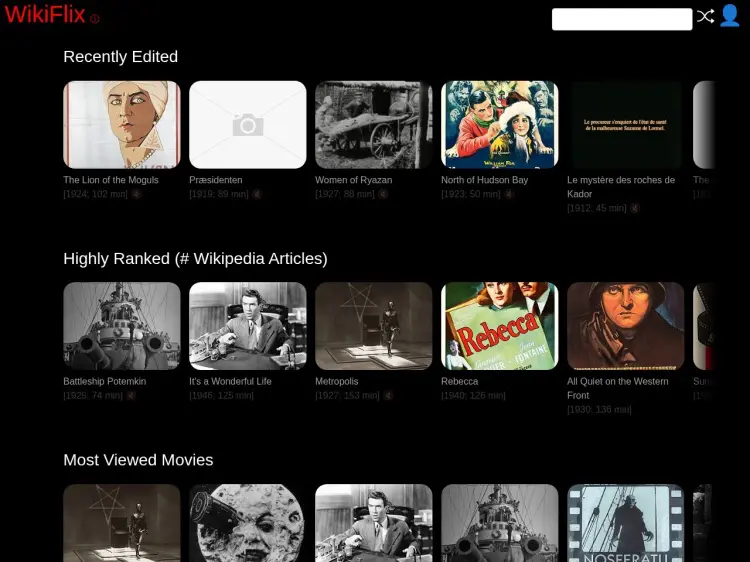750x562 pixels.
Task: Click the '[1927; 88 min]' metadata text
Action: point(345,194)
